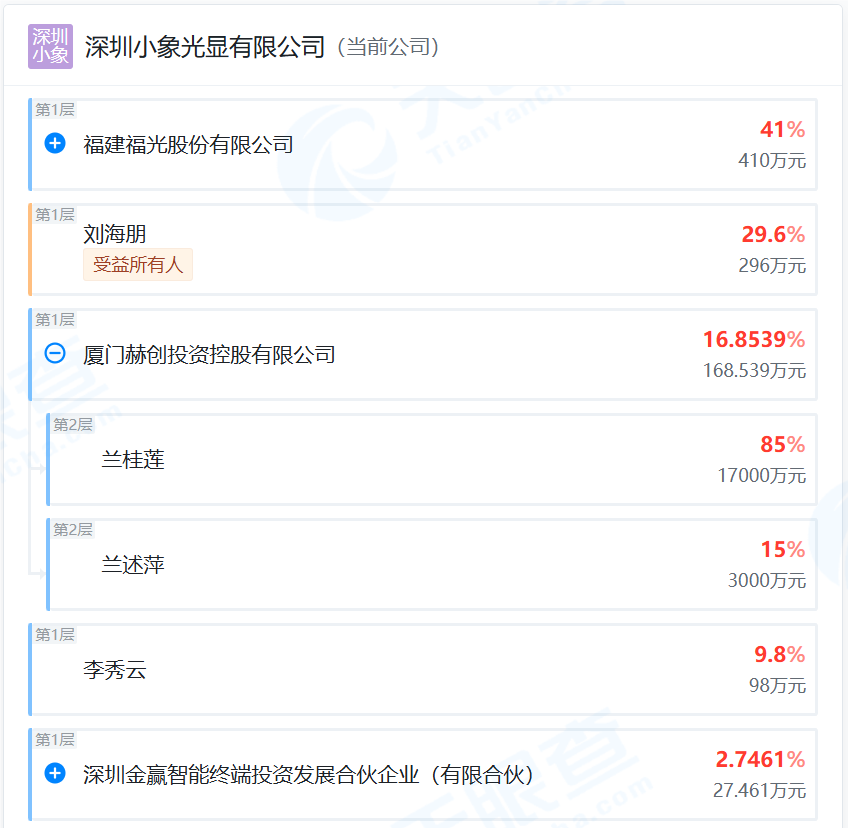
Task: Expand 福建福光股份有限公司 shareholder node
Action: (x=55, y=144)
